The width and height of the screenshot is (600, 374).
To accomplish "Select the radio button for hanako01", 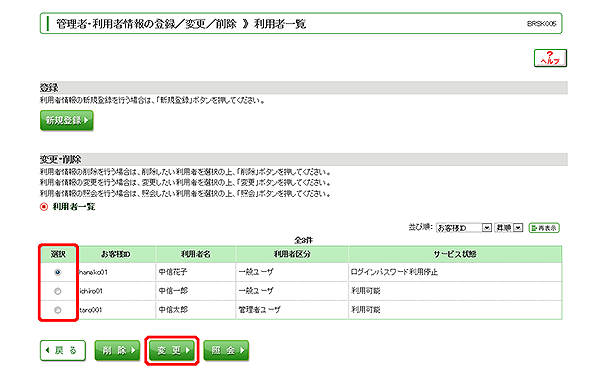I will [58, 272].
